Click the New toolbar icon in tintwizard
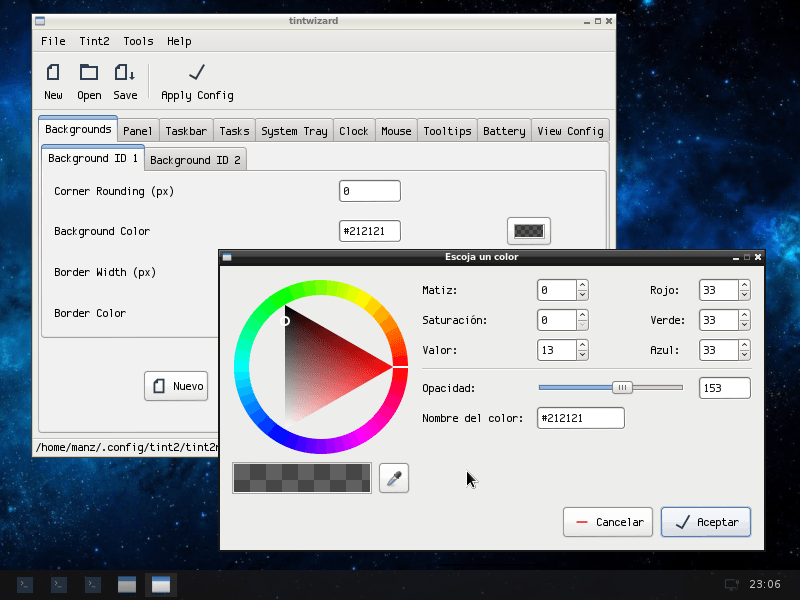The image size is (800, 600). (x=53, y=72)
